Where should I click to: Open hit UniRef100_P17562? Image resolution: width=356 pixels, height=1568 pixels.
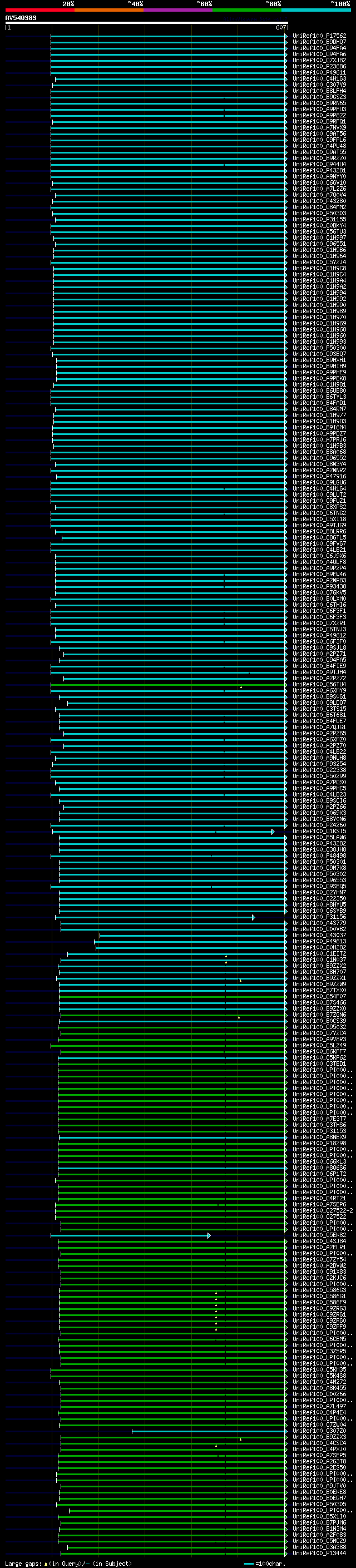point(319,36)
